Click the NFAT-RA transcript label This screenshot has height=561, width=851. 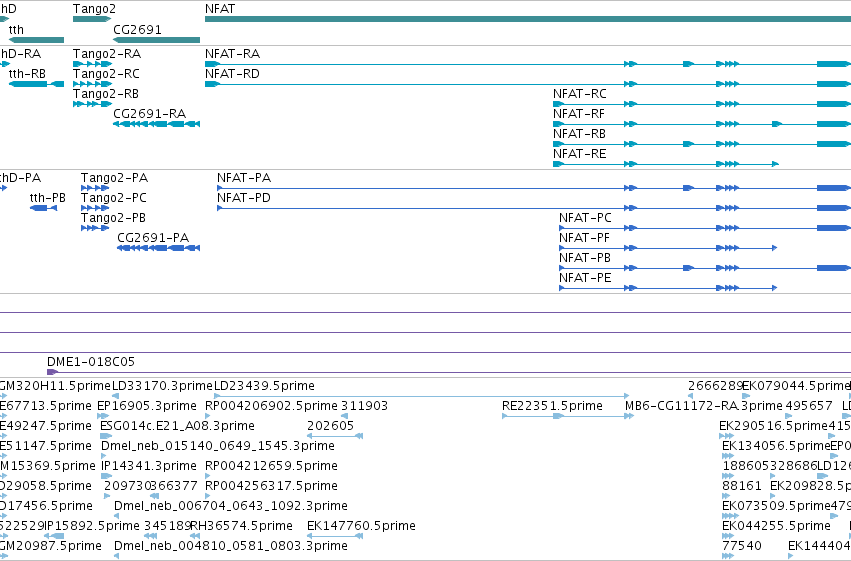click(x=232, y=54)
